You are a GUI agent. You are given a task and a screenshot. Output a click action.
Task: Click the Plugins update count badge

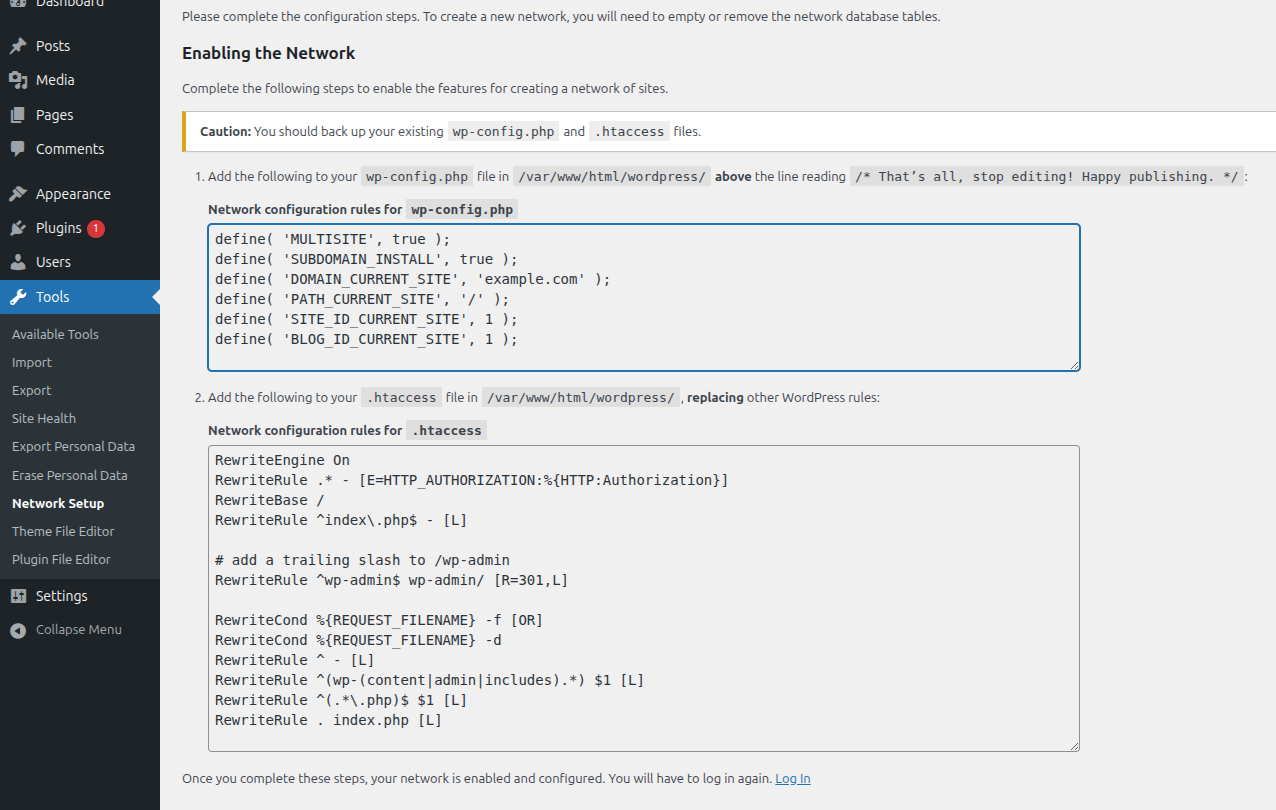pyautogui.click(x=95, y=228)
